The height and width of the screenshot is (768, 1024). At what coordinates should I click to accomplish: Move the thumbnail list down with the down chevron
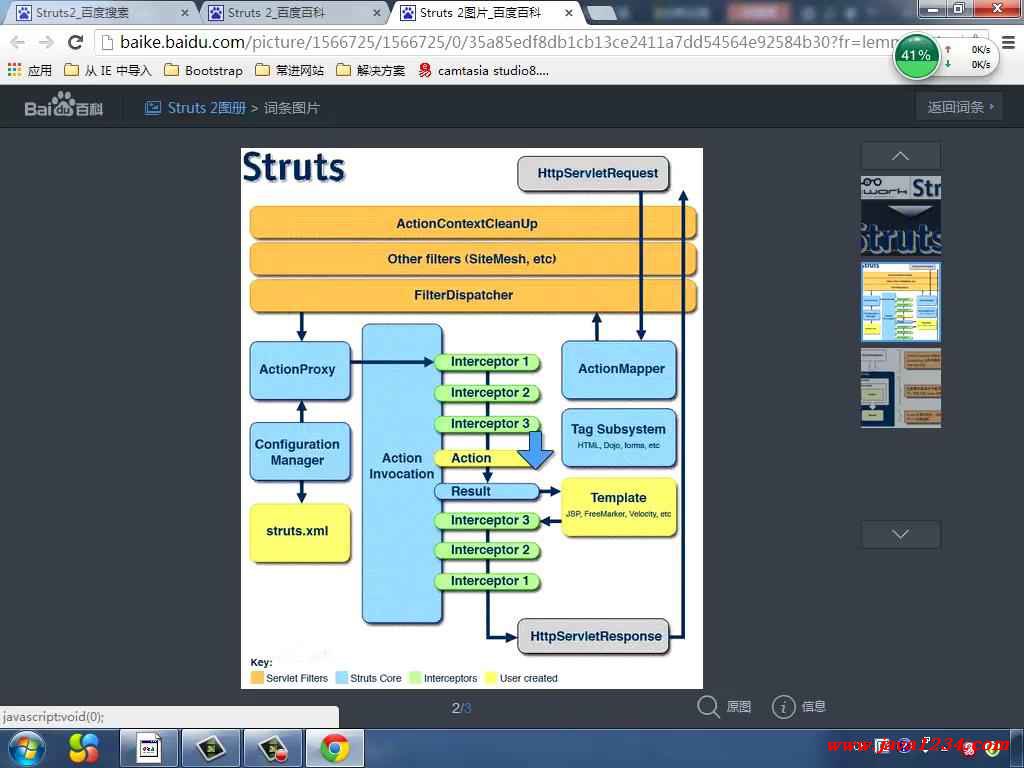pos(901,534)
